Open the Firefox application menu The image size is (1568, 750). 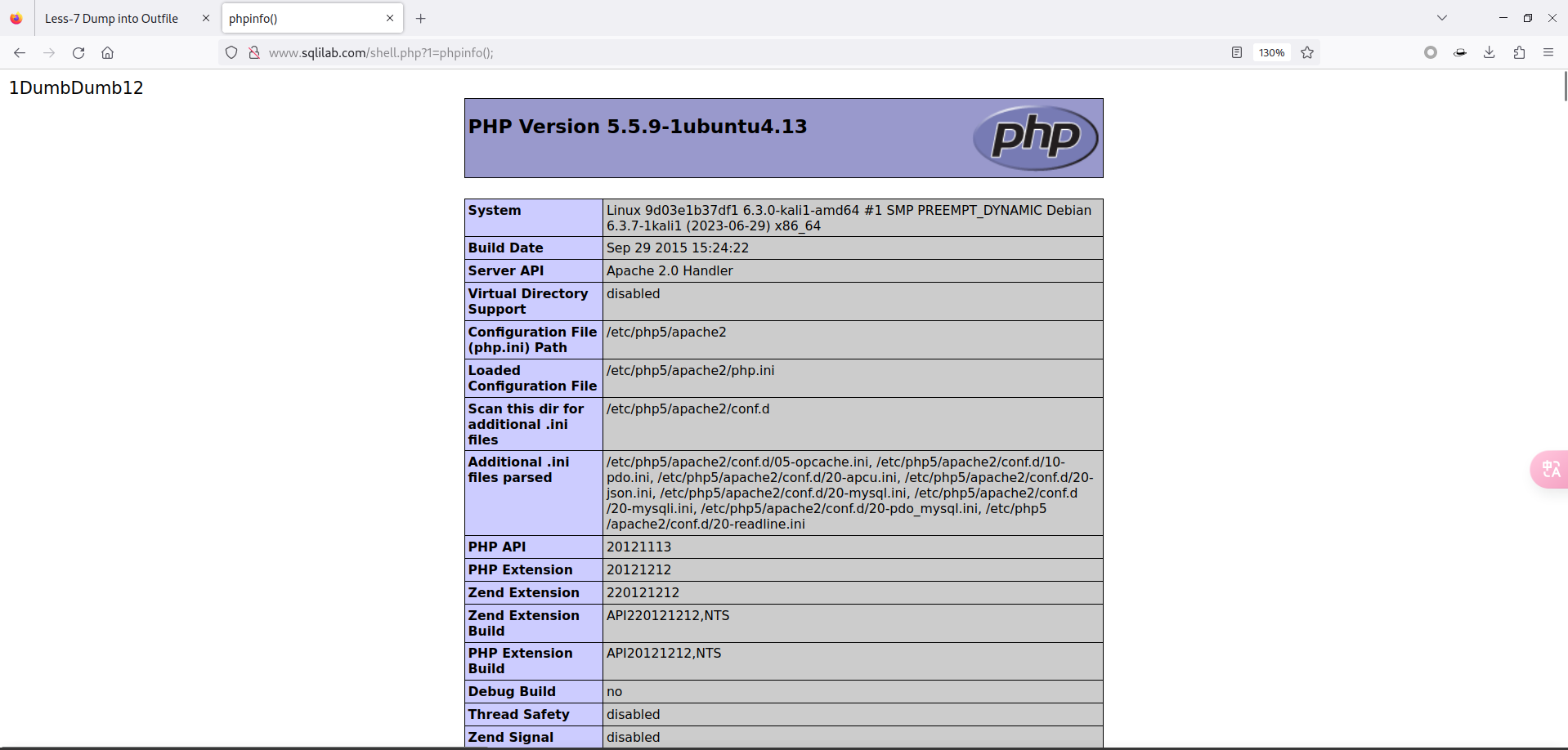(1548, 52)
